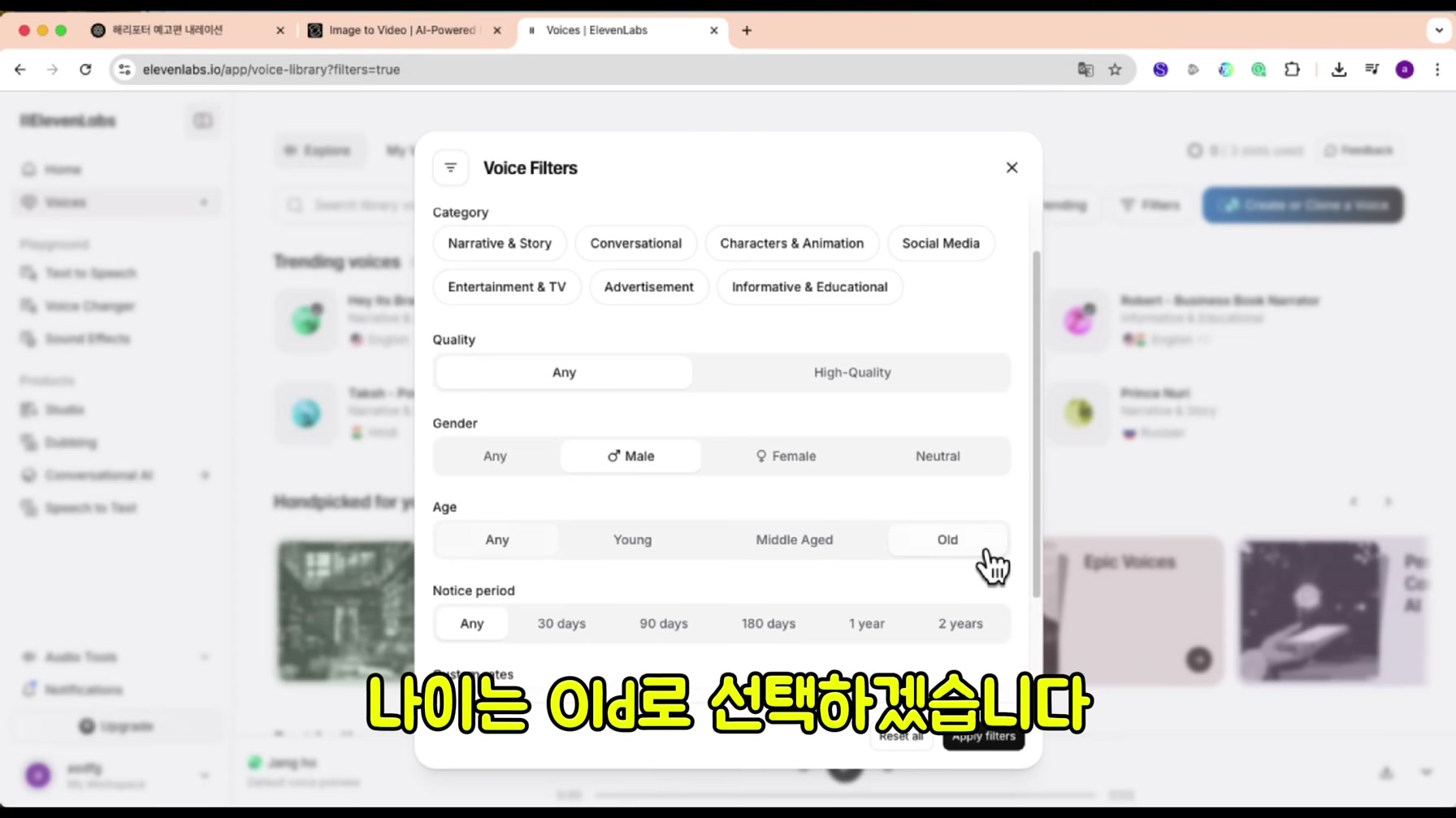Set Age filter to Middle Aged
Image resolution: width=1456 pixels, height=818 pixels.
pyautogui.click(x=794, y=539)
